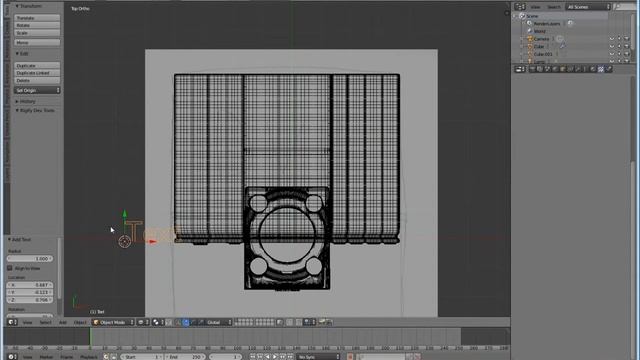Viewport: 640px width, 360px height.
Task: Toggle the Align to View checkbox
Action: pos(10,268)
